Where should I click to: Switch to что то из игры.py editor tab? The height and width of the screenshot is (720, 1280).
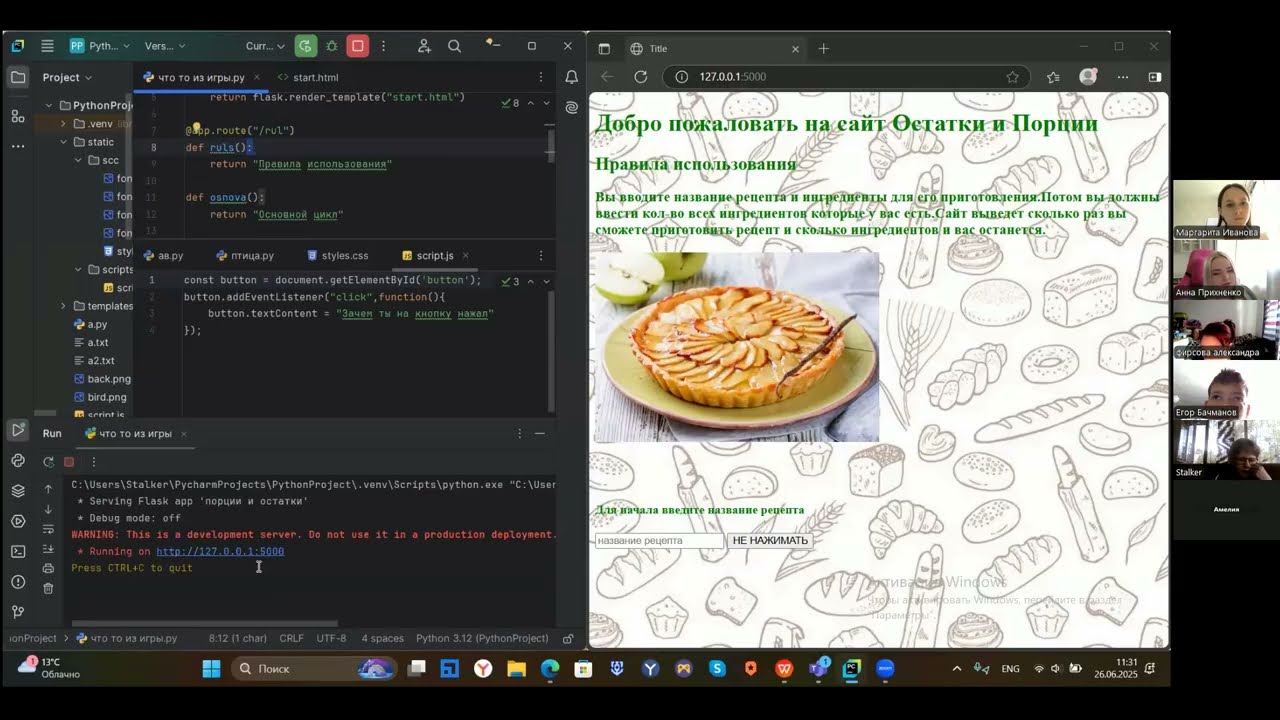[201, 77]
